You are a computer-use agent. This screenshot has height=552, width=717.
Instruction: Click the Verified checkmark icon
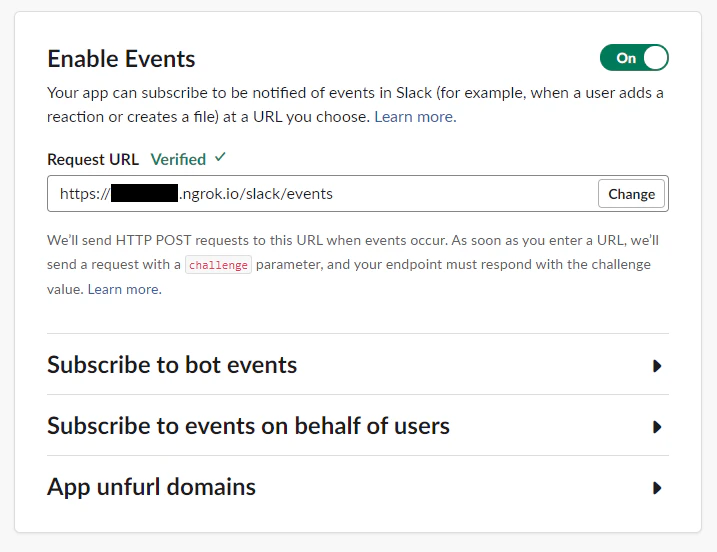220,157
